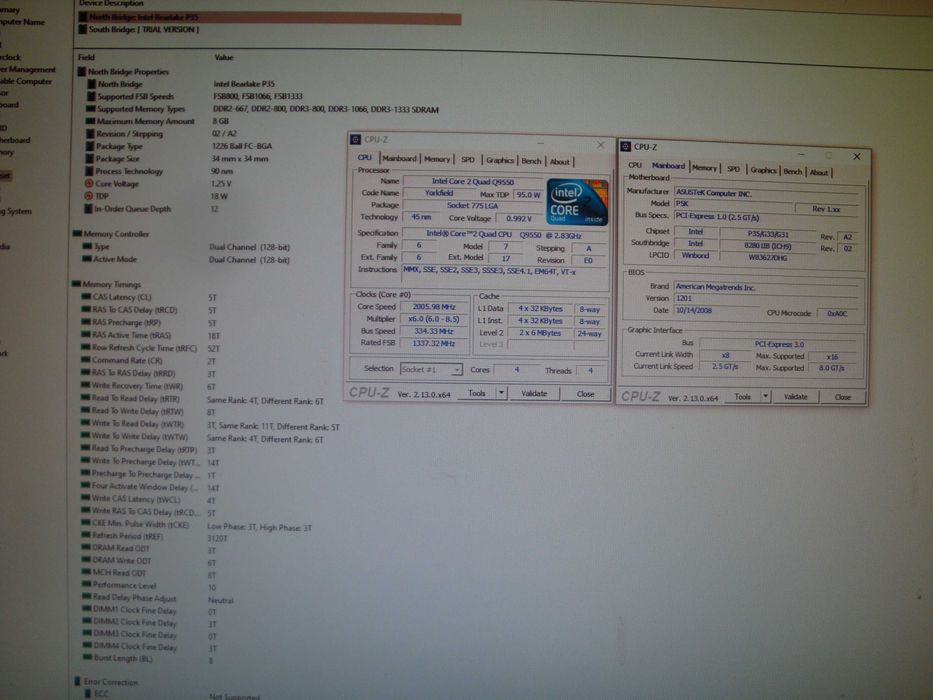The width and height of the screenshot is (933, 700).
Task: Click BIOS Version value 1201
Action: coord(766,298)
